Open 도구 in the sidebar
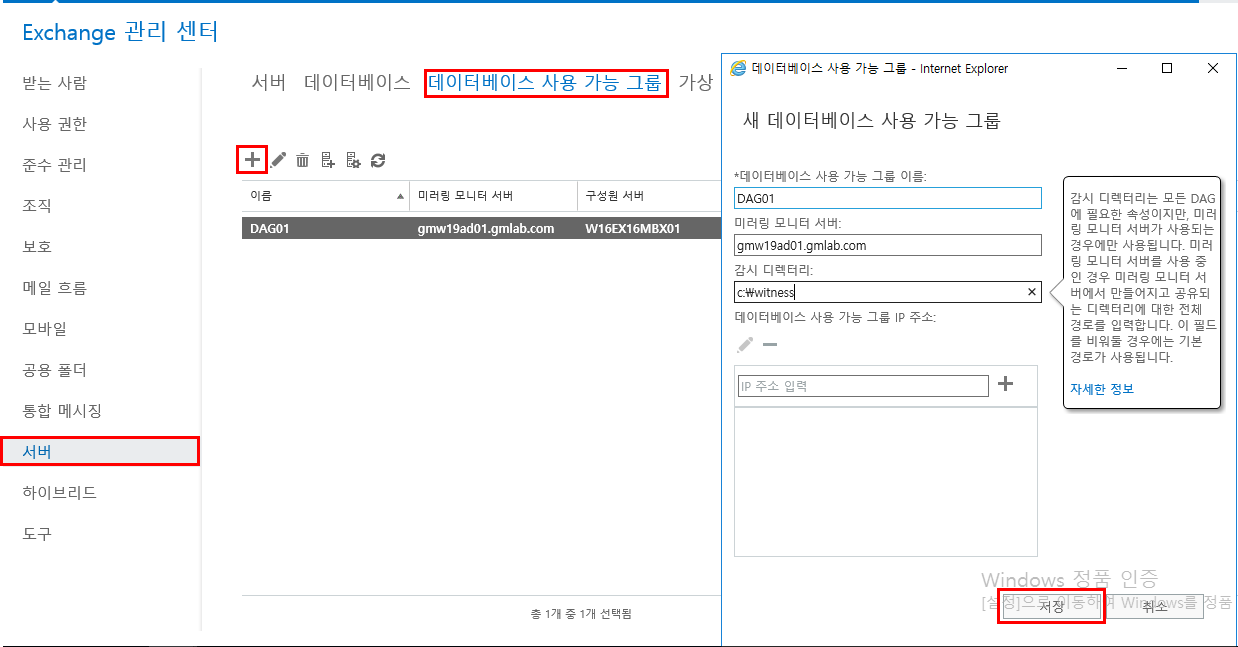Viewport: 1238px width, 647px height. tap(37, 534)
